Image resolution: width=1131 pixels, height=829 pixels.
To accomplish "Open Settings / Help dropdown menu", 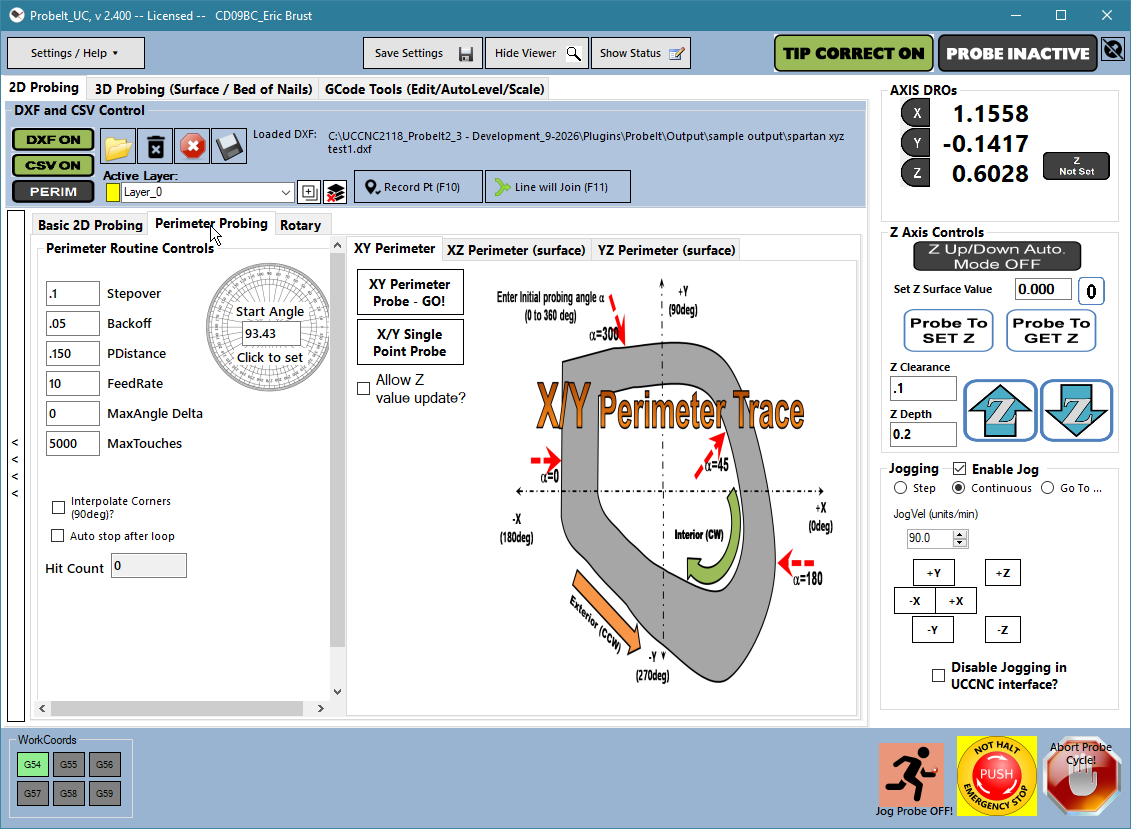I will coord(75,53).
